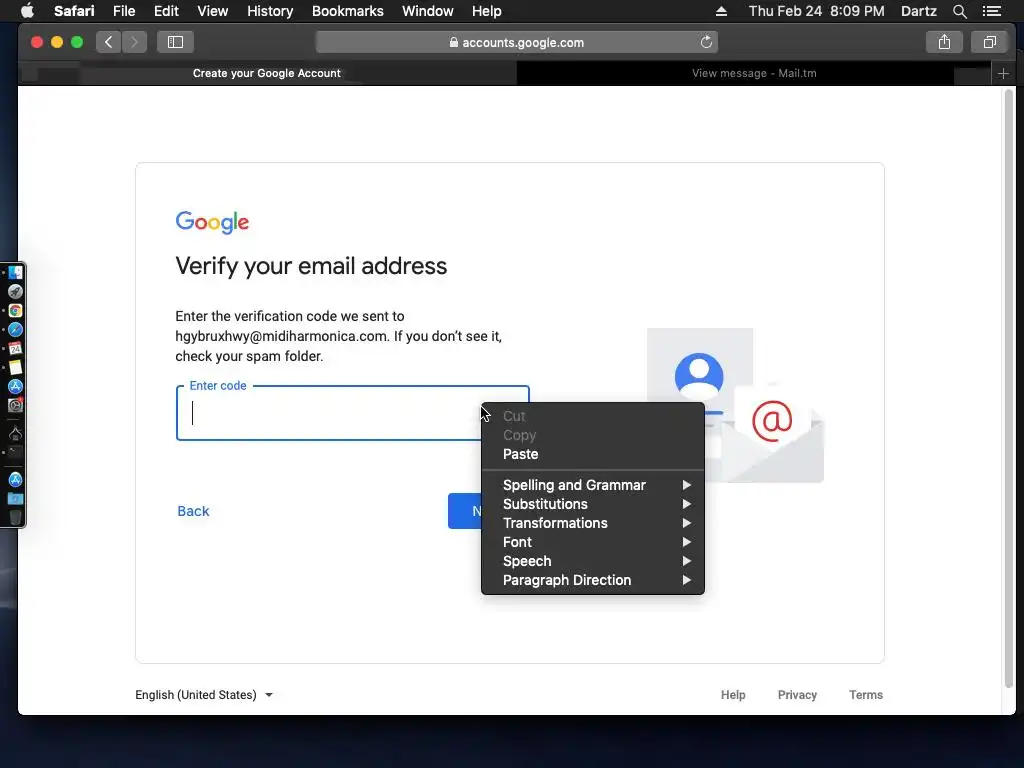Open the Window menu

428,11
